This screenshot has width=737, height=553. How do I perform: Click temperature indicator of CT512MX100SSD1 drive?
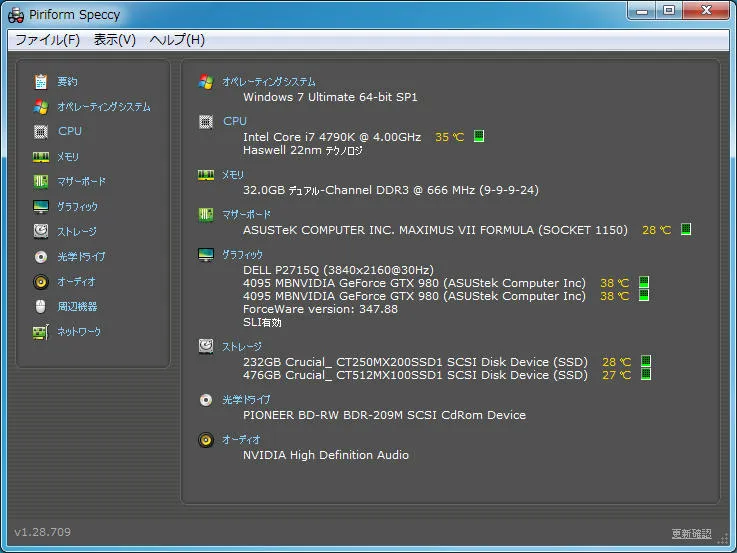pyautogui.click(x=646, y=374)
